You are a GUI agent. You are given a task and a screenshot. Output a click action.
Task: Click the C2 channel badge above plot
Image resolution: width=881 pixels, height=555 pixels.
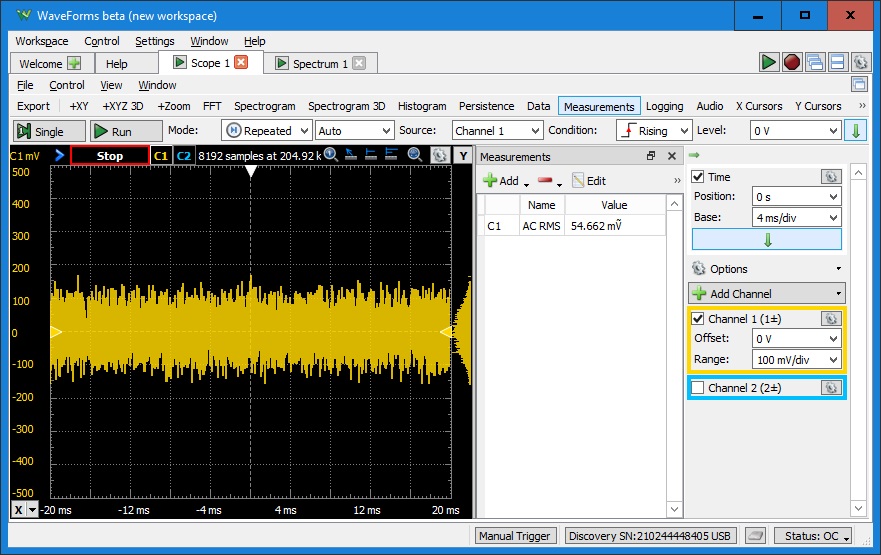(x=184, y=156)
